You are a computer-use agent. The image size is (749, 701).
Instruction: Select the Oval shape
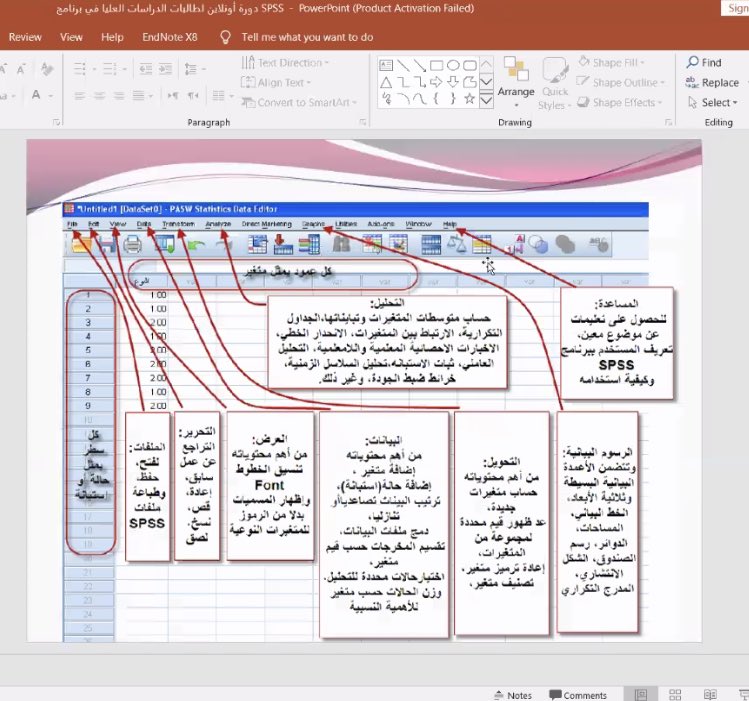453,65
